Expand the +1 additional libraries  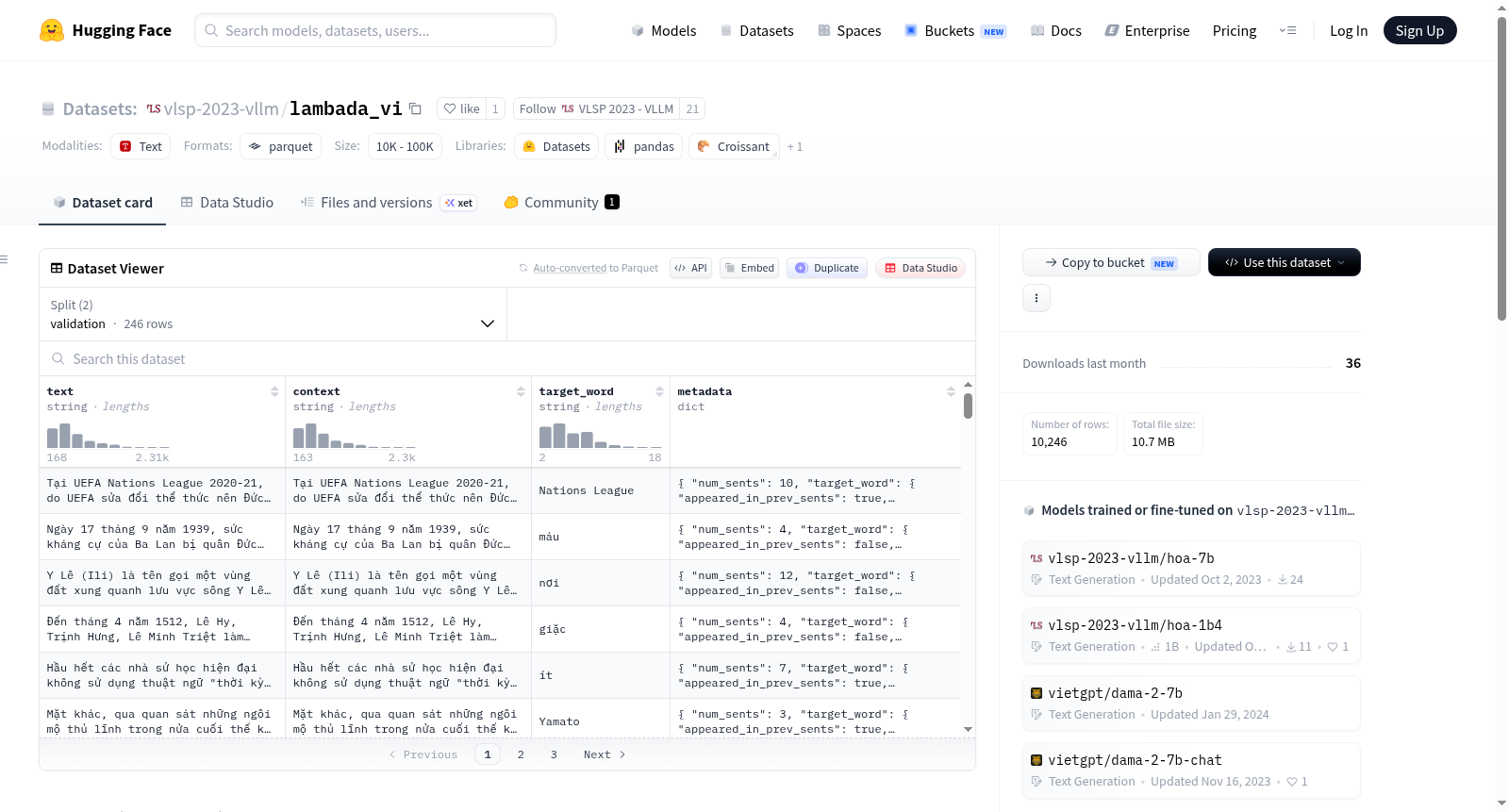pos(795,146)
